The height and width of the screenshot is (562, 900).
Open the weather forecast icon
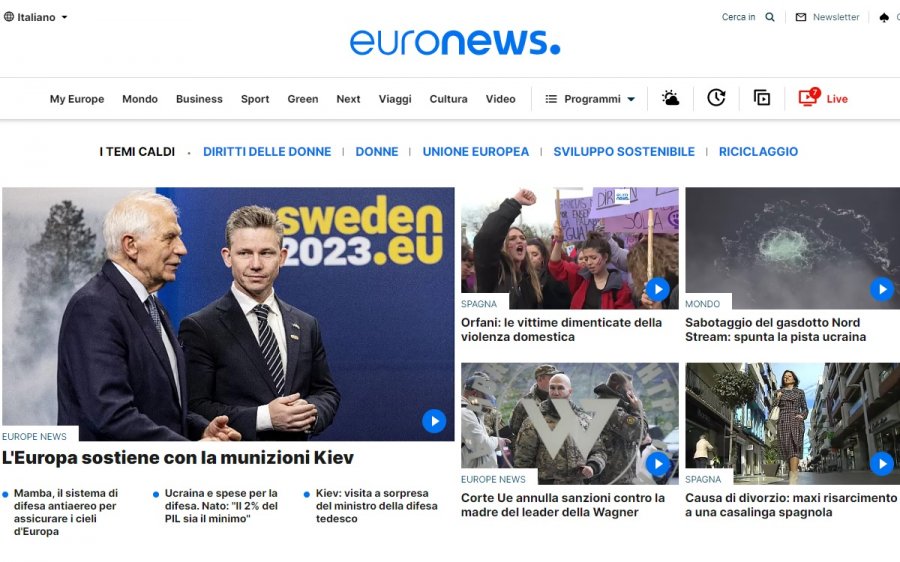(670, 98)
